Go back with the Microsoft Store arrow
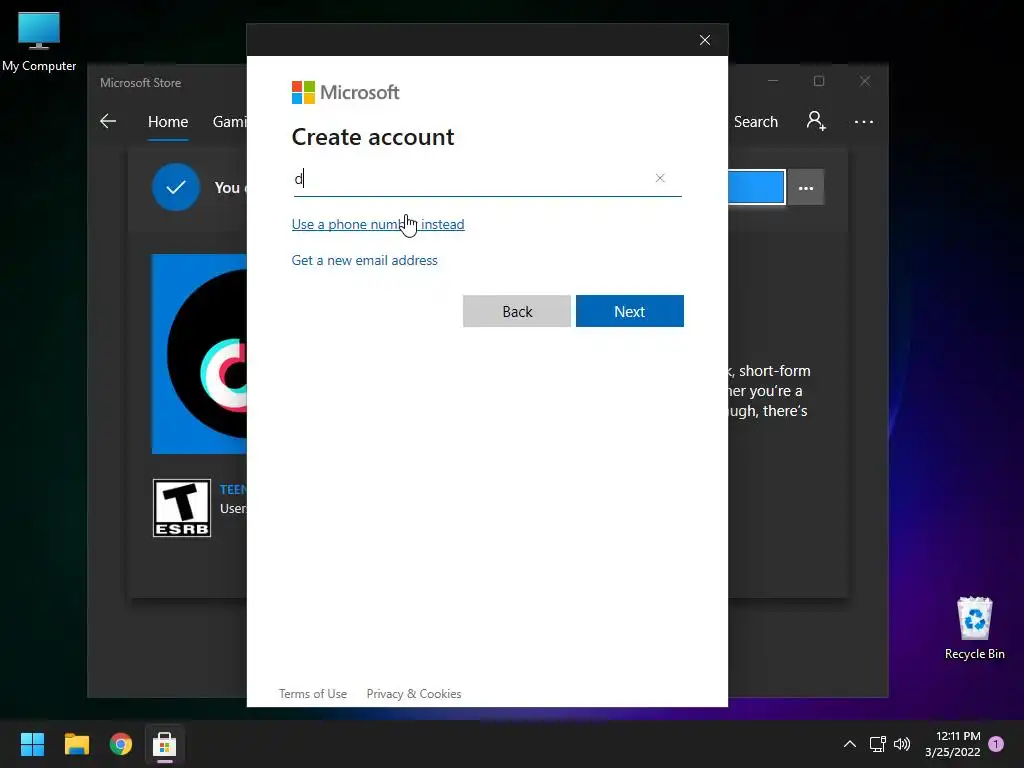Image resolution: width=1024 pixels, height=768 pixels. (x=108, y=121)
